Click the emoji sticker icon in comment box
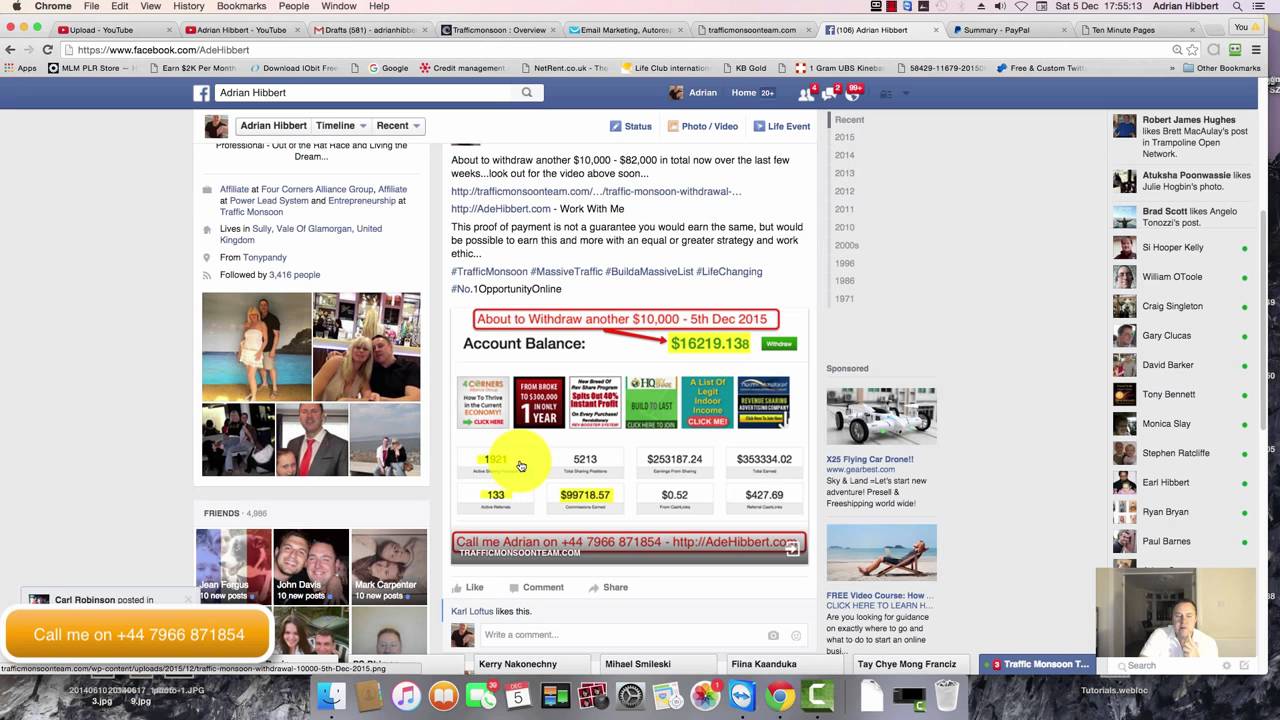 [x=796, y=635]
